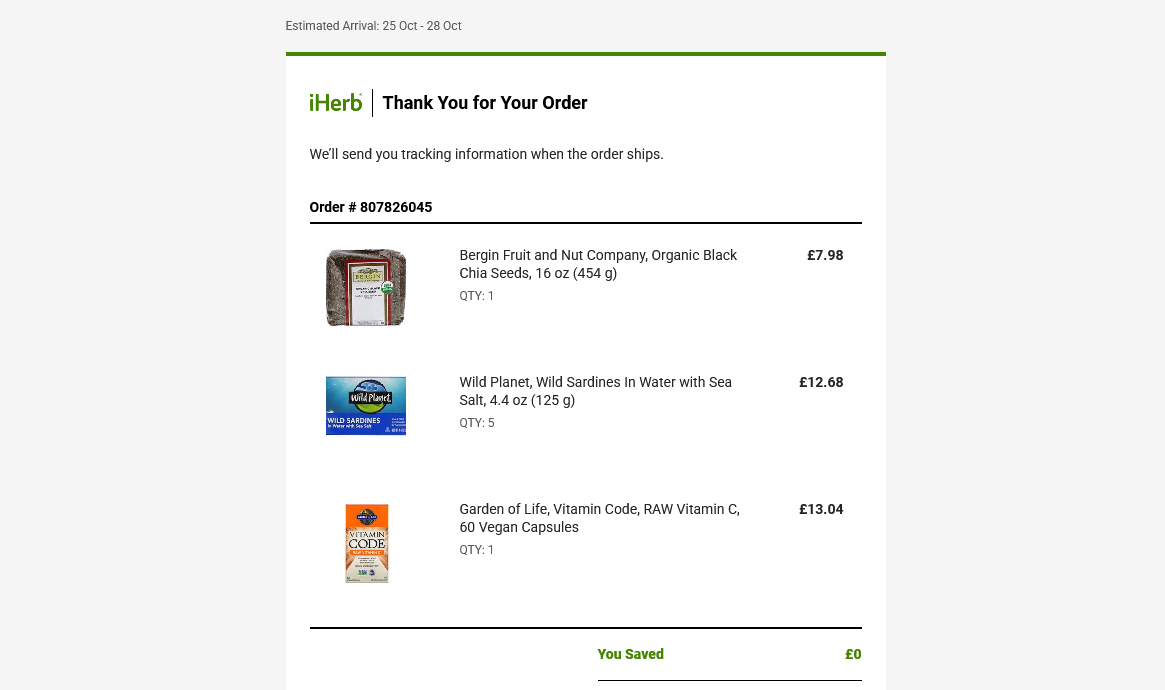The height and width of the screenshot is (690, 1165).
Task: Click the Estimated Arrival date text
Action: point(373,26)
